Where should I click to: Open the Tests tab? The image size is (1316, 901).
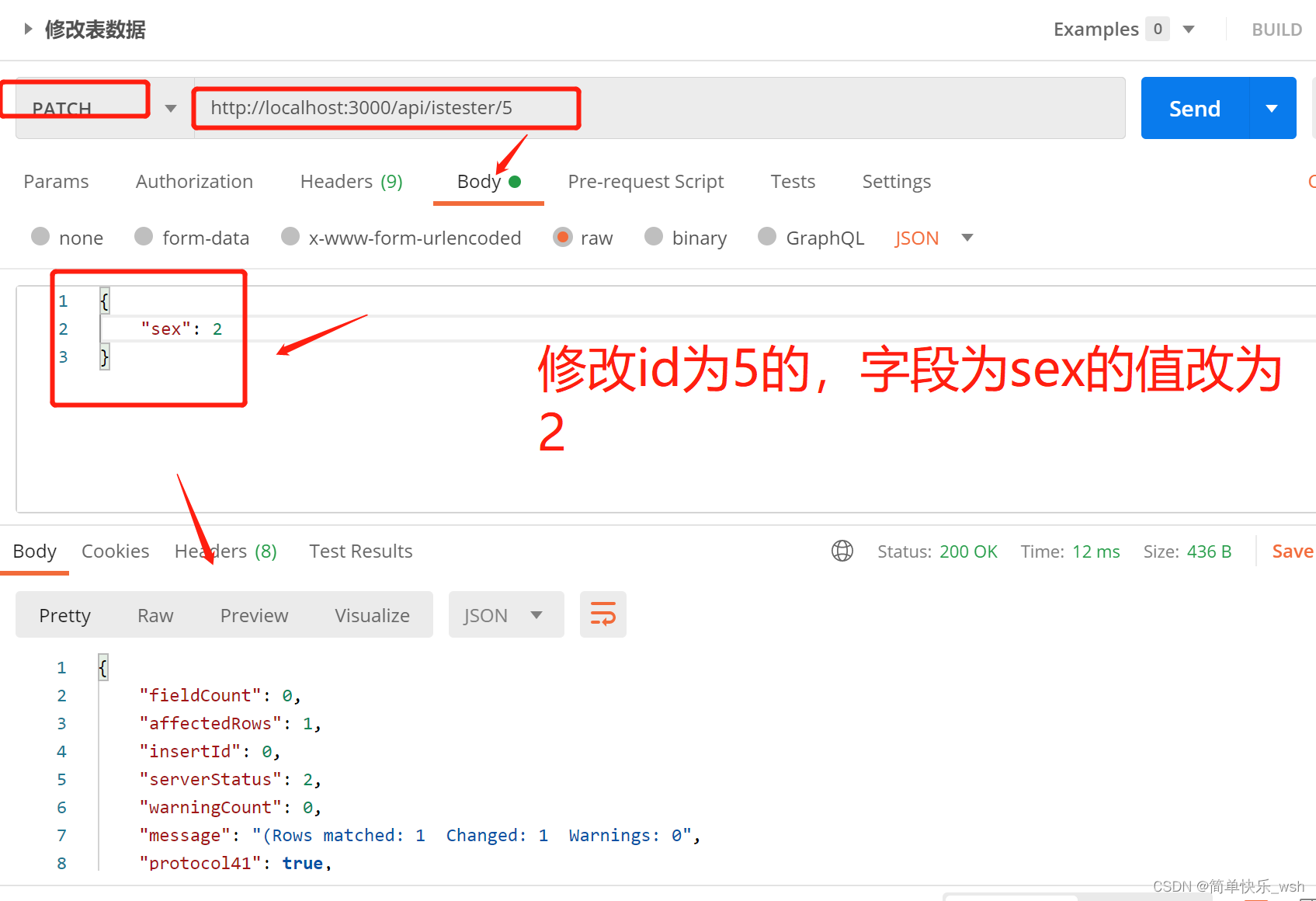pos(793,182)
